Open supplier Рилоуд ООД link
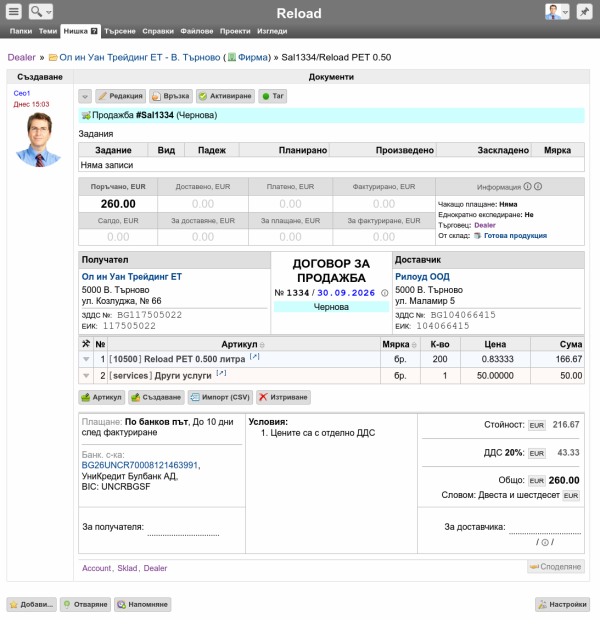The height and width of the screenshot is (620, 600). [422, 277]
